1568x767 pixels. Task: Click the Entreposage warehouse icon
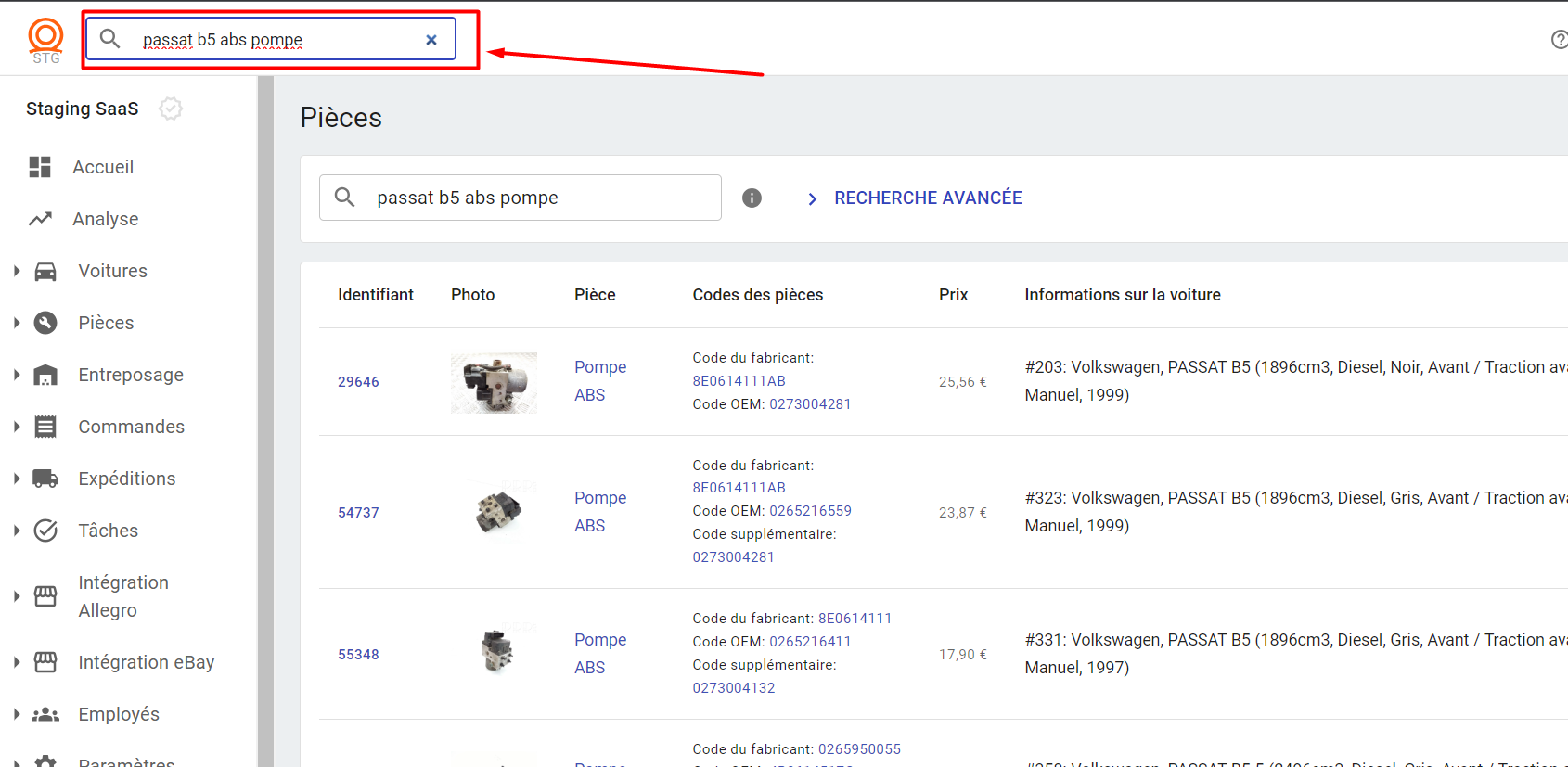45,375
